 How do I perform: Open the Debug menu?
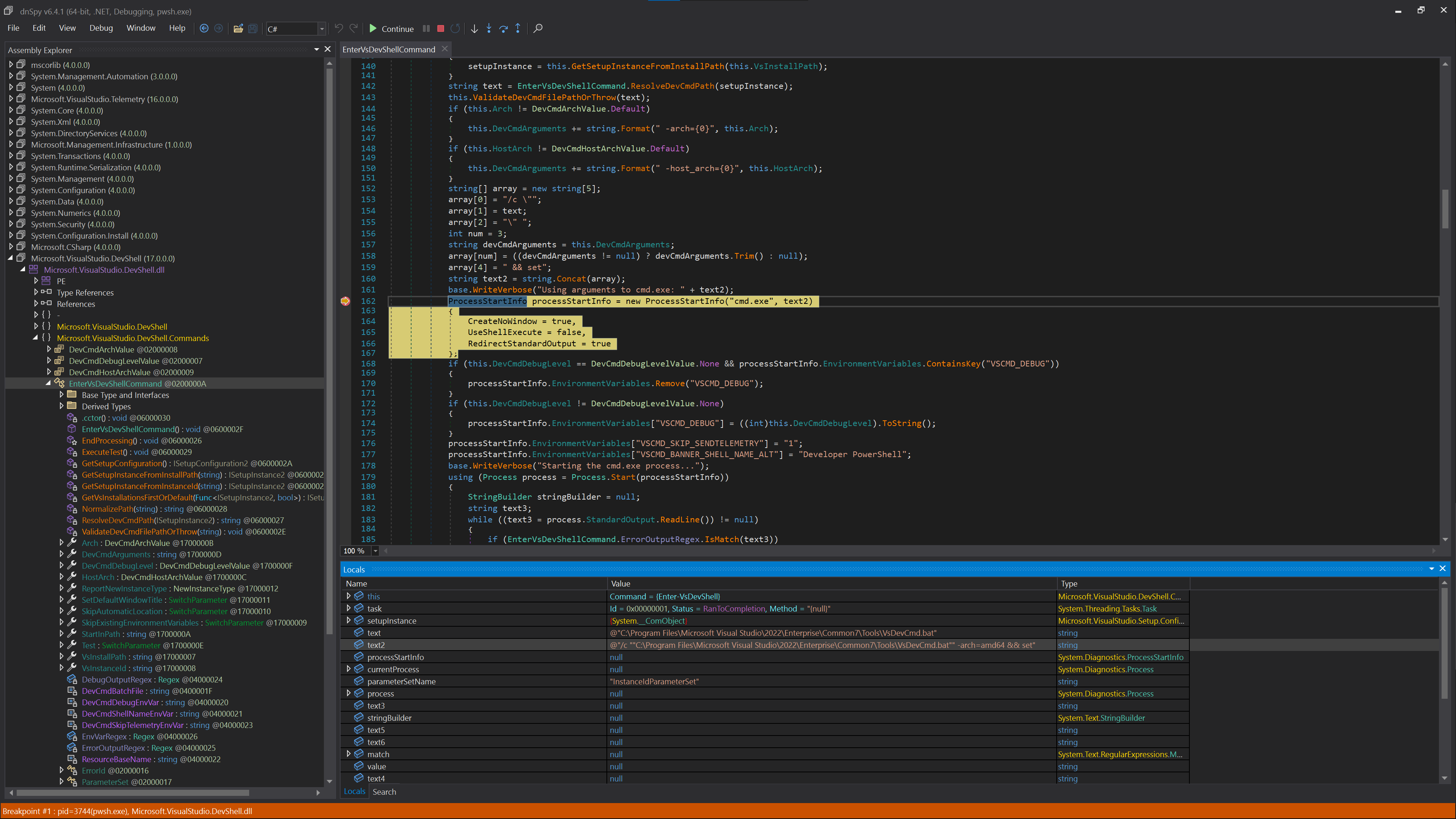pyautogui.click(x=101, y=28)
